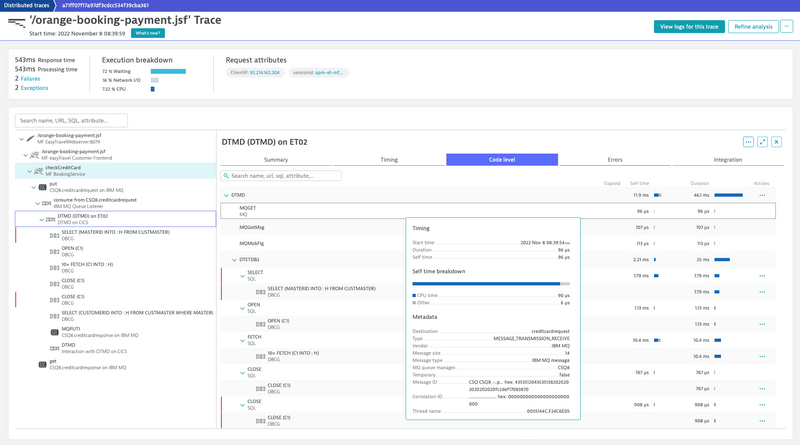Switch to the Summary tab
Screen dimensions: 800x445
click(x=276, y=159)
